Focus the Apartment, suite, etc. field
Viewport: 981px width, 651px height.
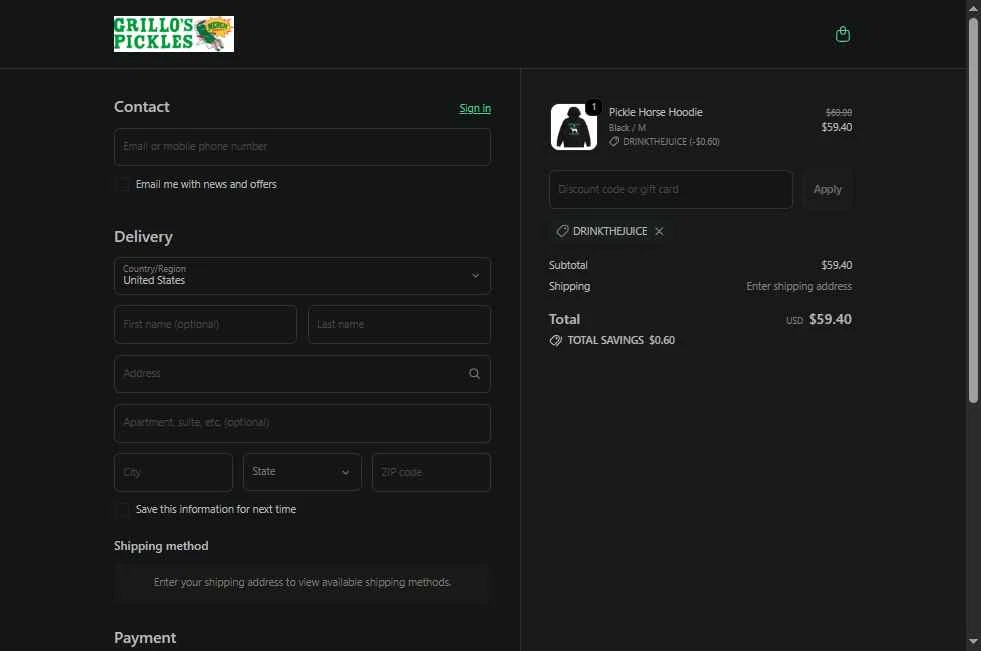[303, 423]
